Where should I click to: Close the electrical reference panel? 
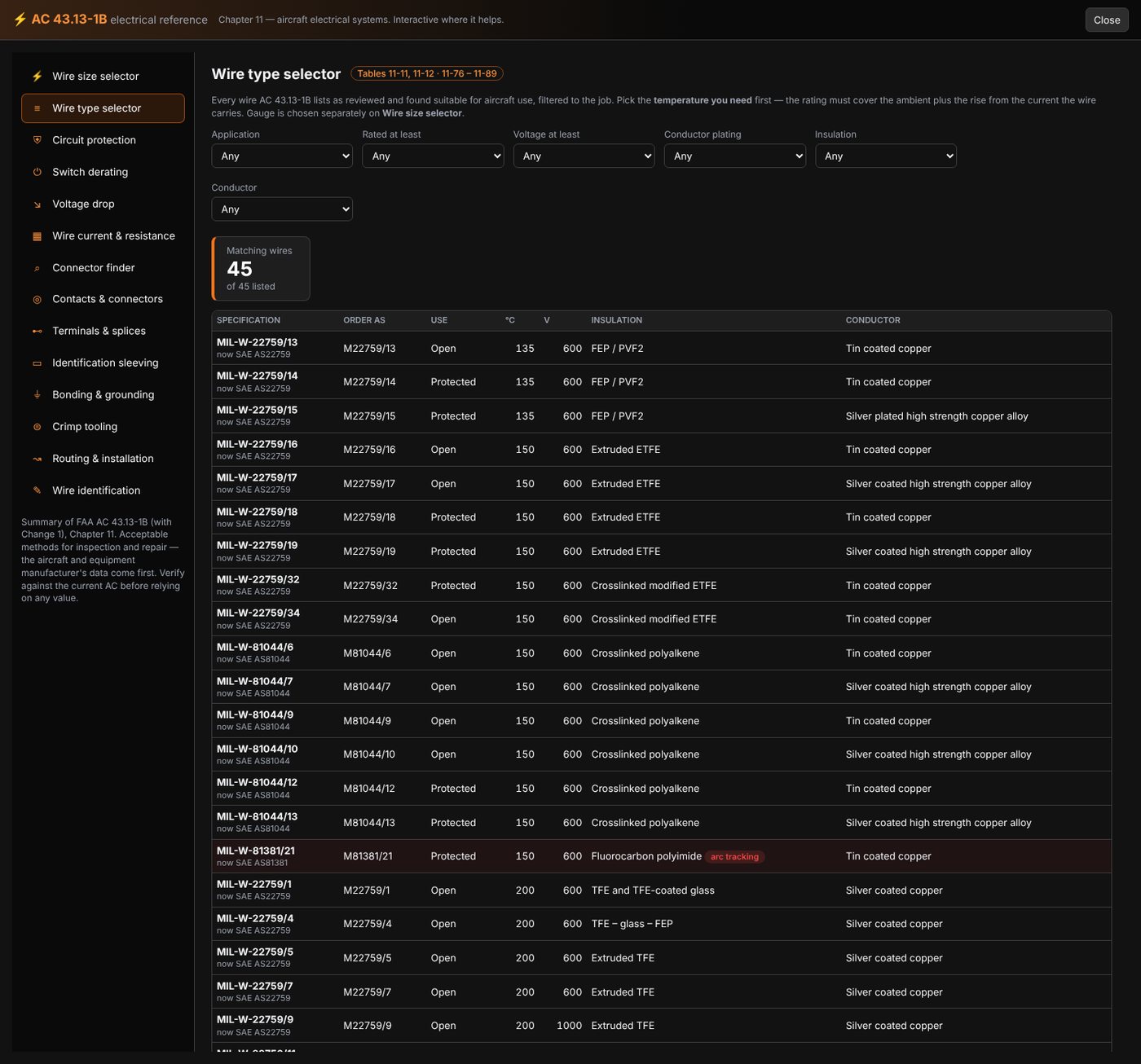point(1107,20)
